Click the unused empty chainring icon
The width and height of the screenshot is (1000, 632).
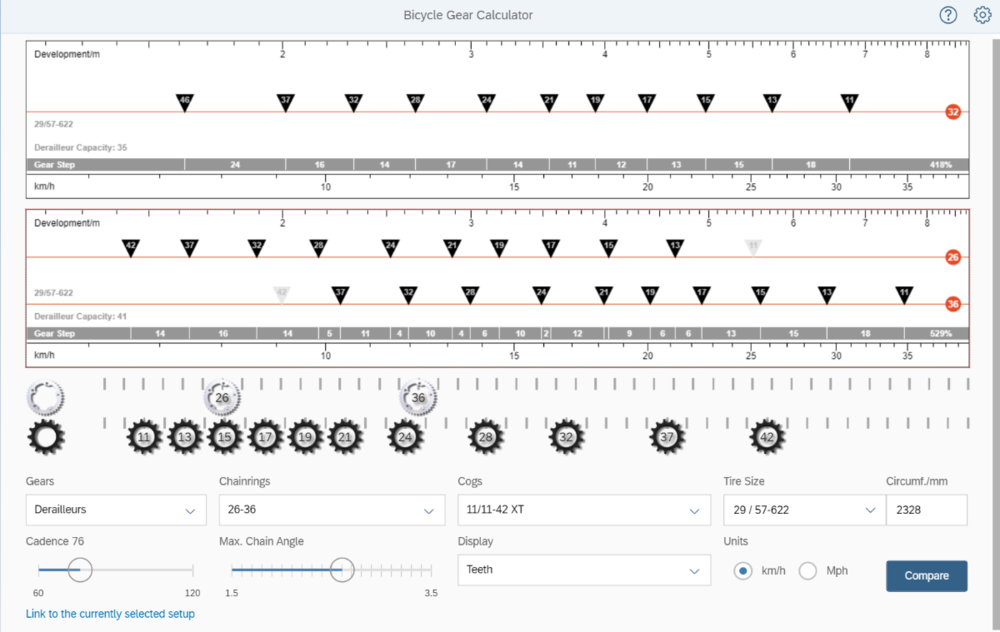coord(46,398)
